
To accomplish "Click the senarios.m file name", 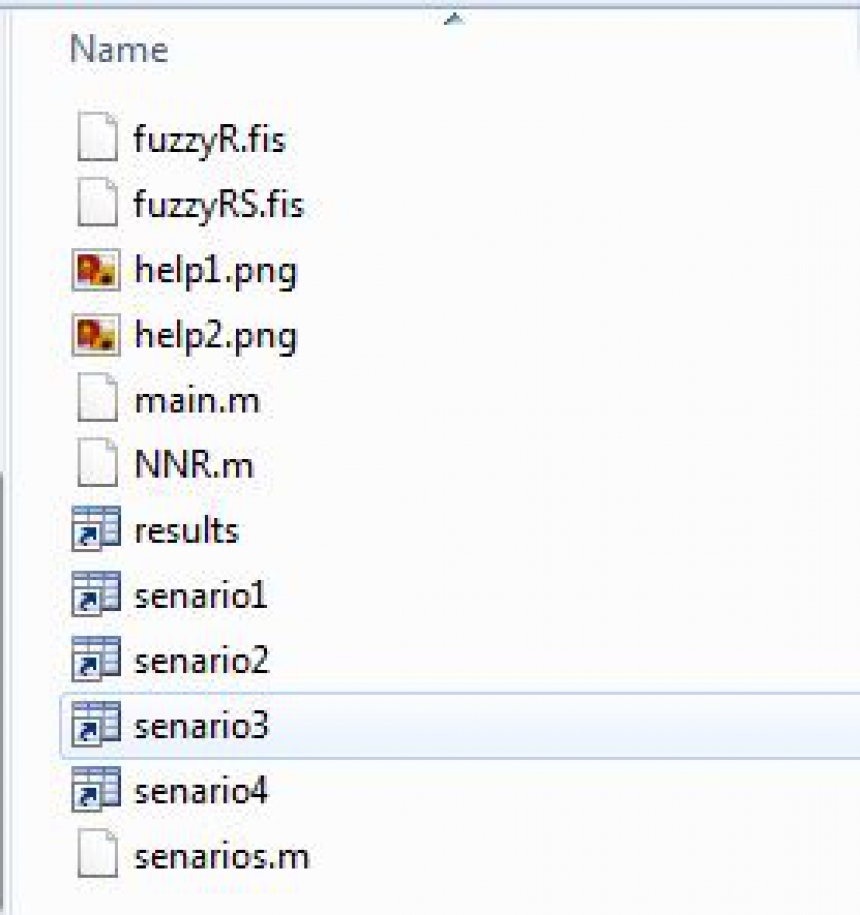I will (222, 857).
